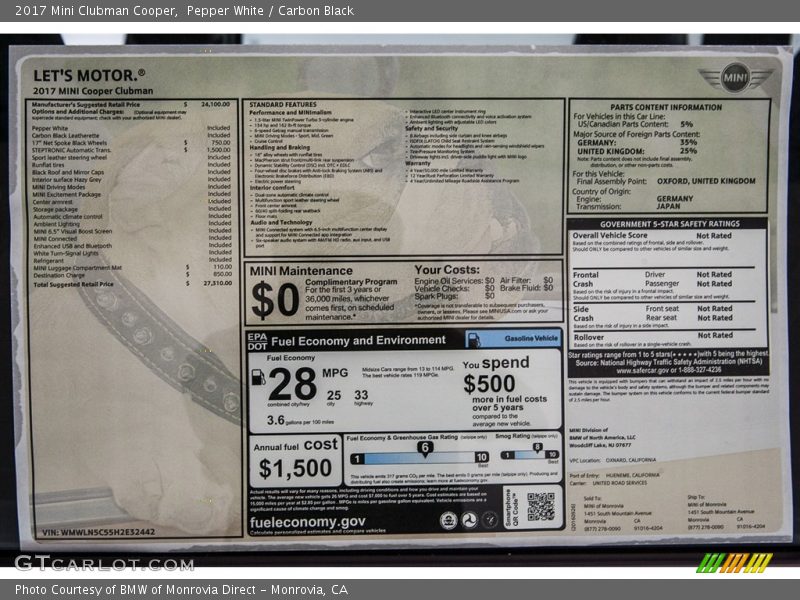
Task: Click the smog rating marker 8
Action: point(537,448)
